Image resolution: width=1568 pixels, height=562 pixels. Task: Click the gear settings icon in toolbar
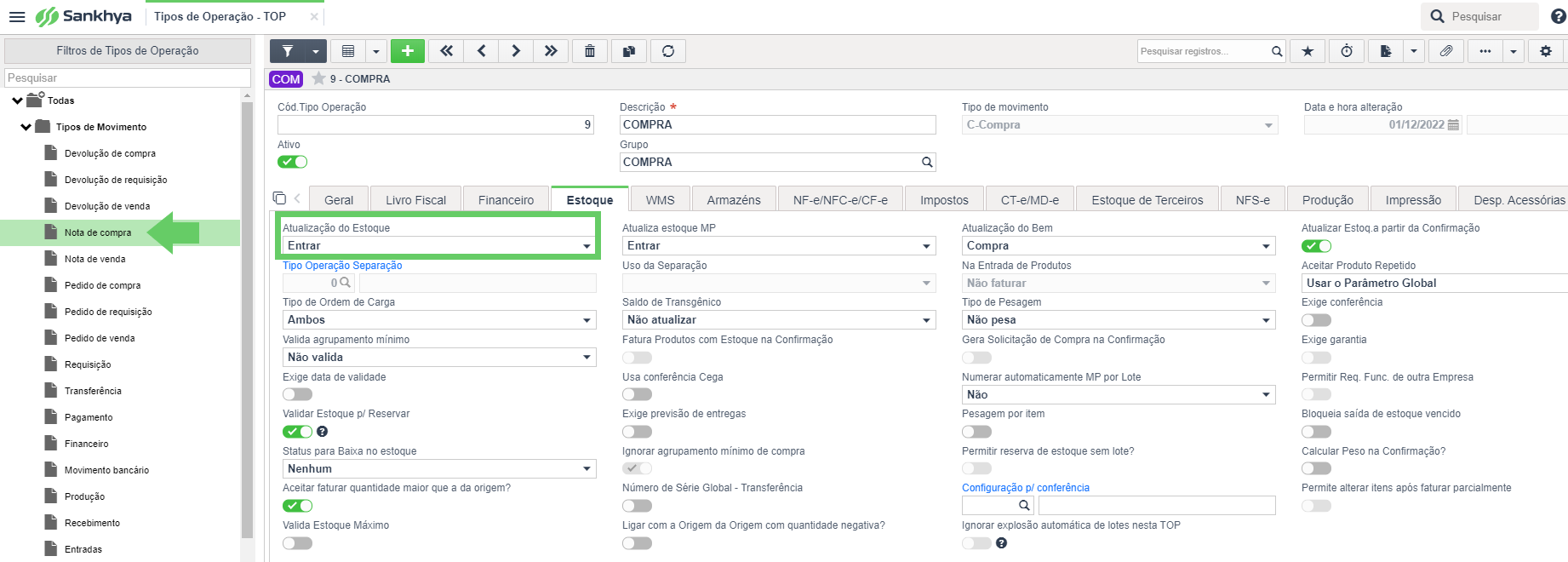(1546, 51)
